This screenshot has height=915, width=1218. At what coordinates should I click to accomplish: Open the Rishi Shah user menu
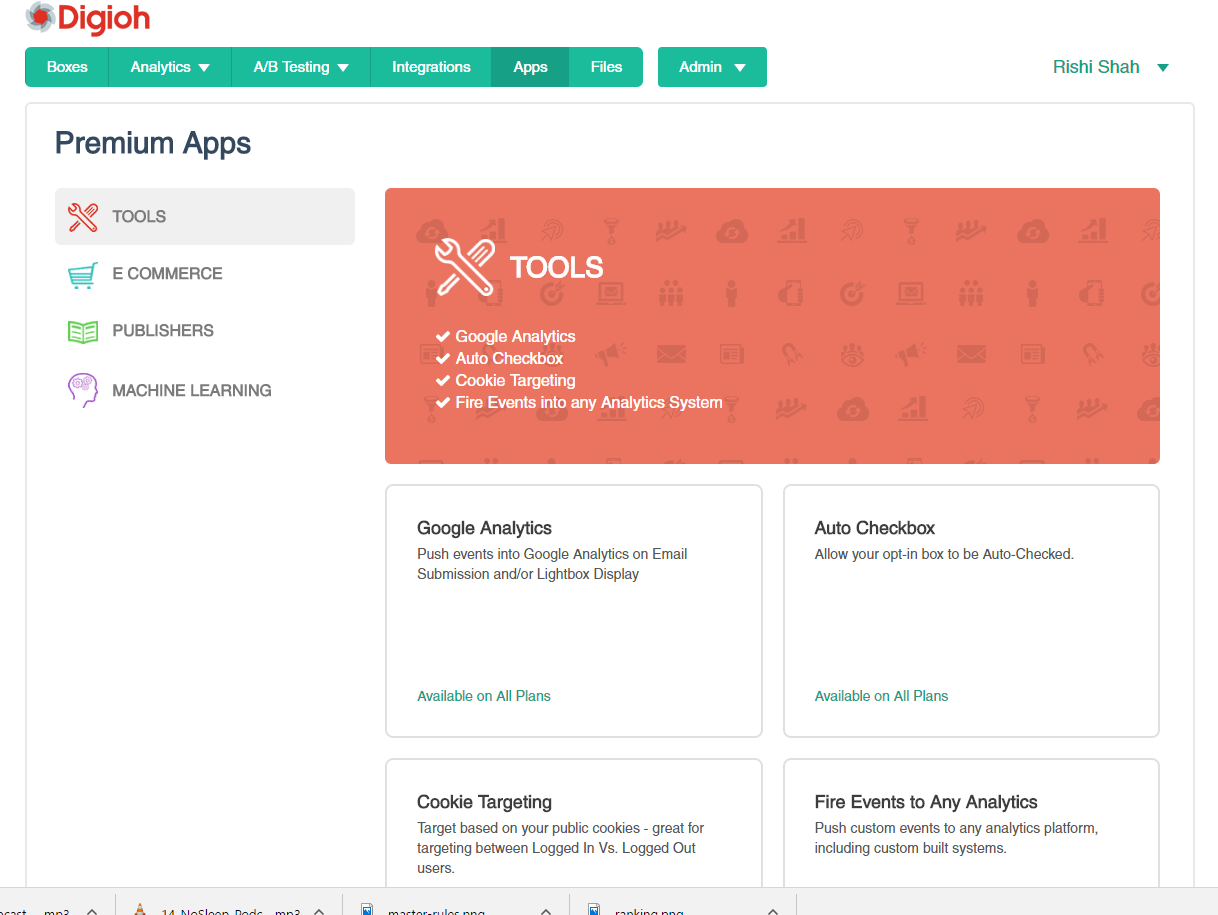[x=1110, y=67]
